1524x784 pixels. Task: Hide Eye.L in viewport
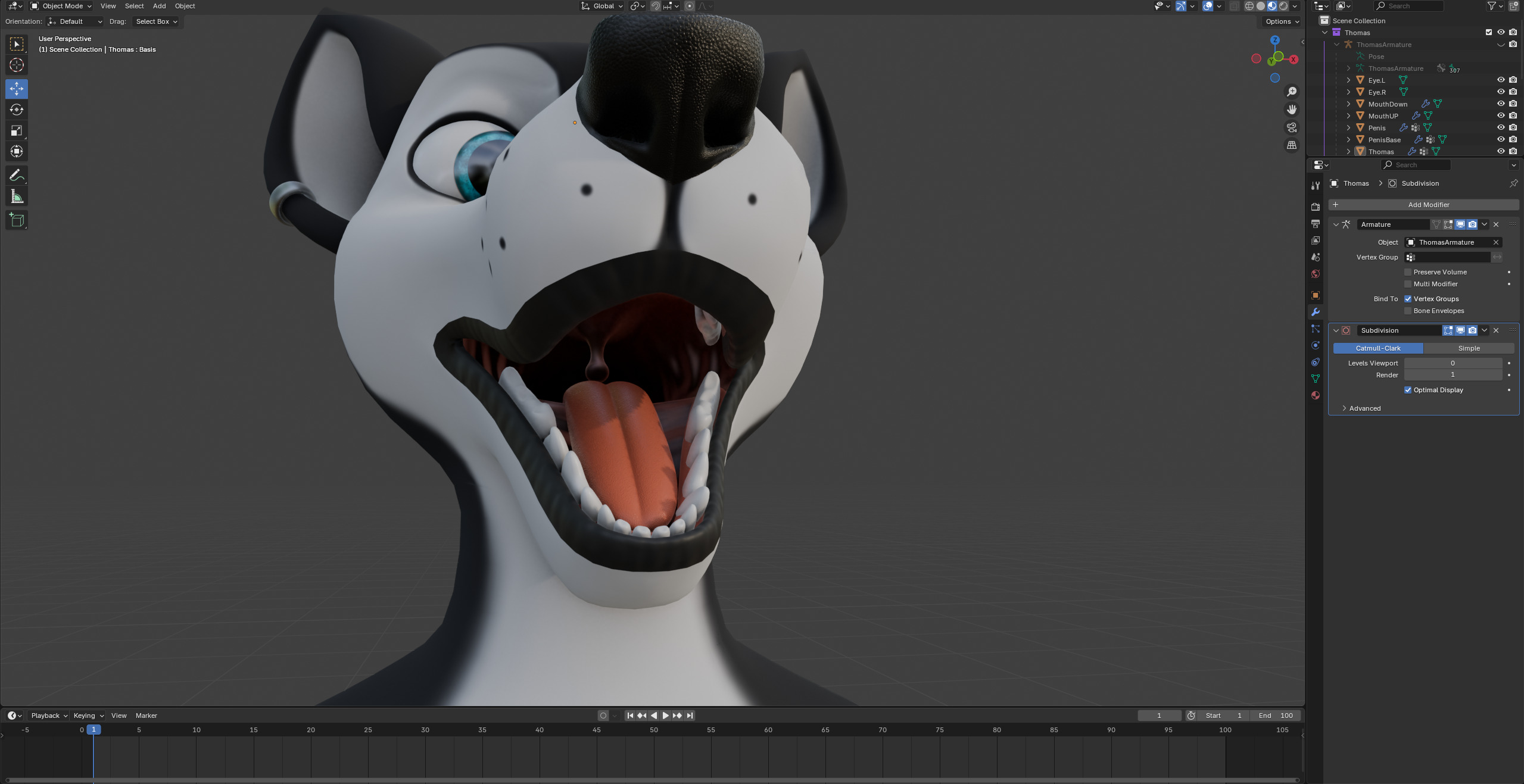coord(1501,80)
